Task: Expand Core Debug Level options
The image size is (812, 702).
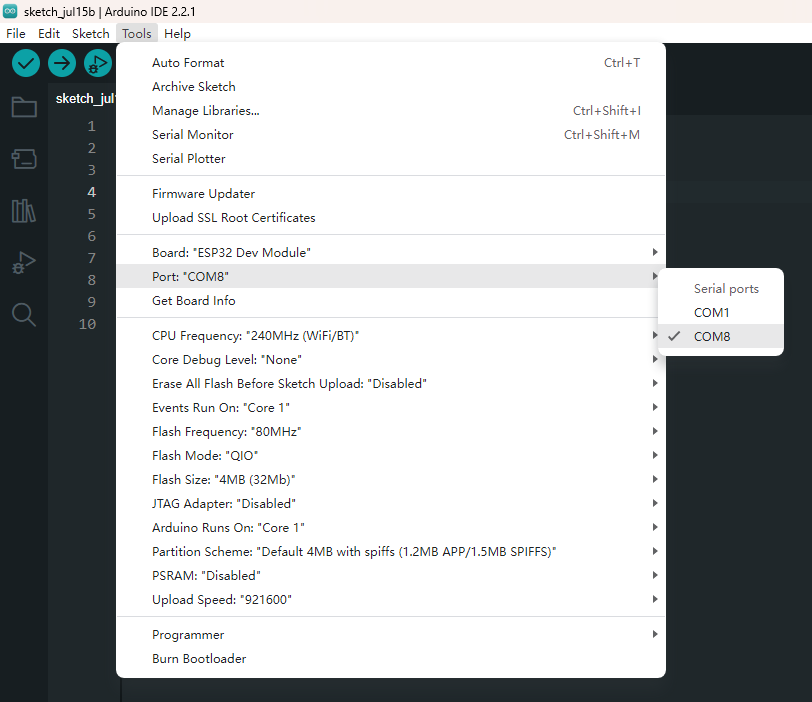Action: pos(391,360)
